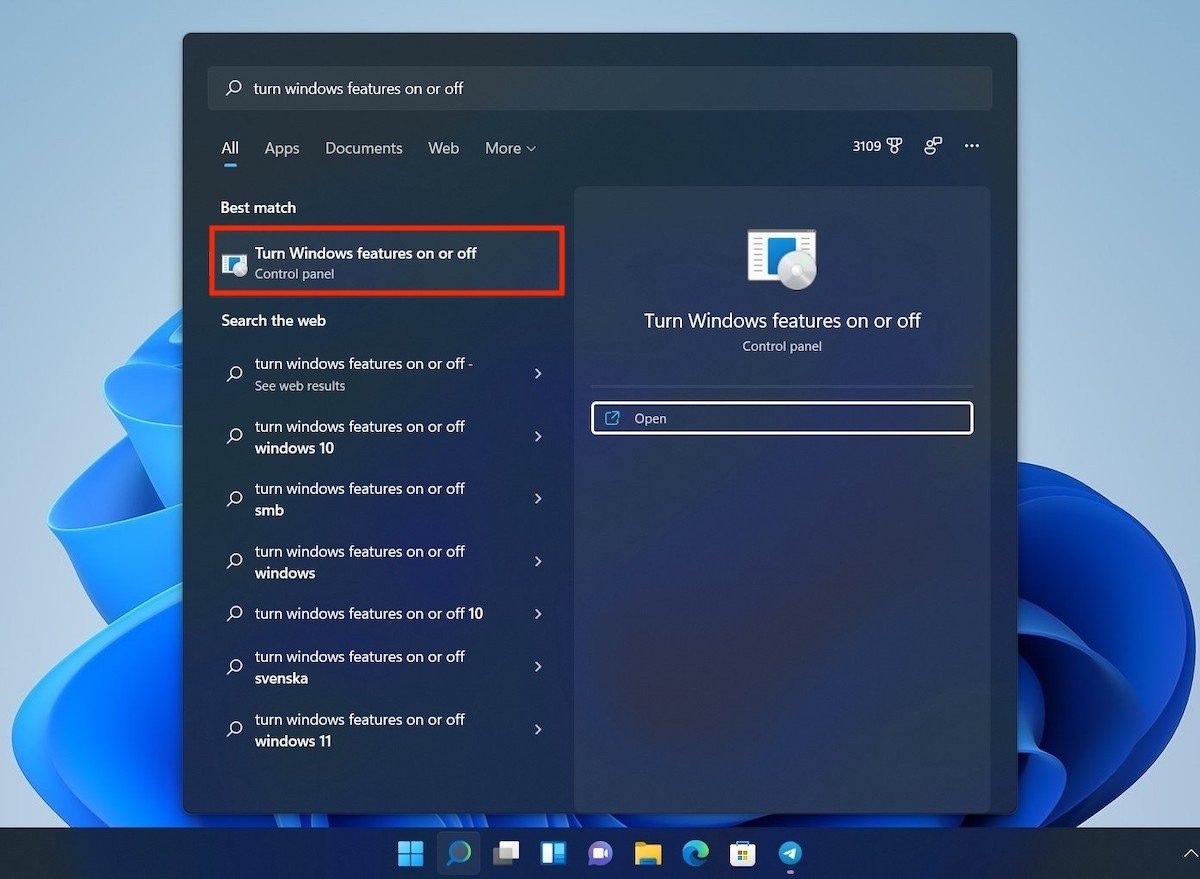Click magnifier beside 'See web results' suggestion
Screen dimensions: 1200x879
(235, 373)
